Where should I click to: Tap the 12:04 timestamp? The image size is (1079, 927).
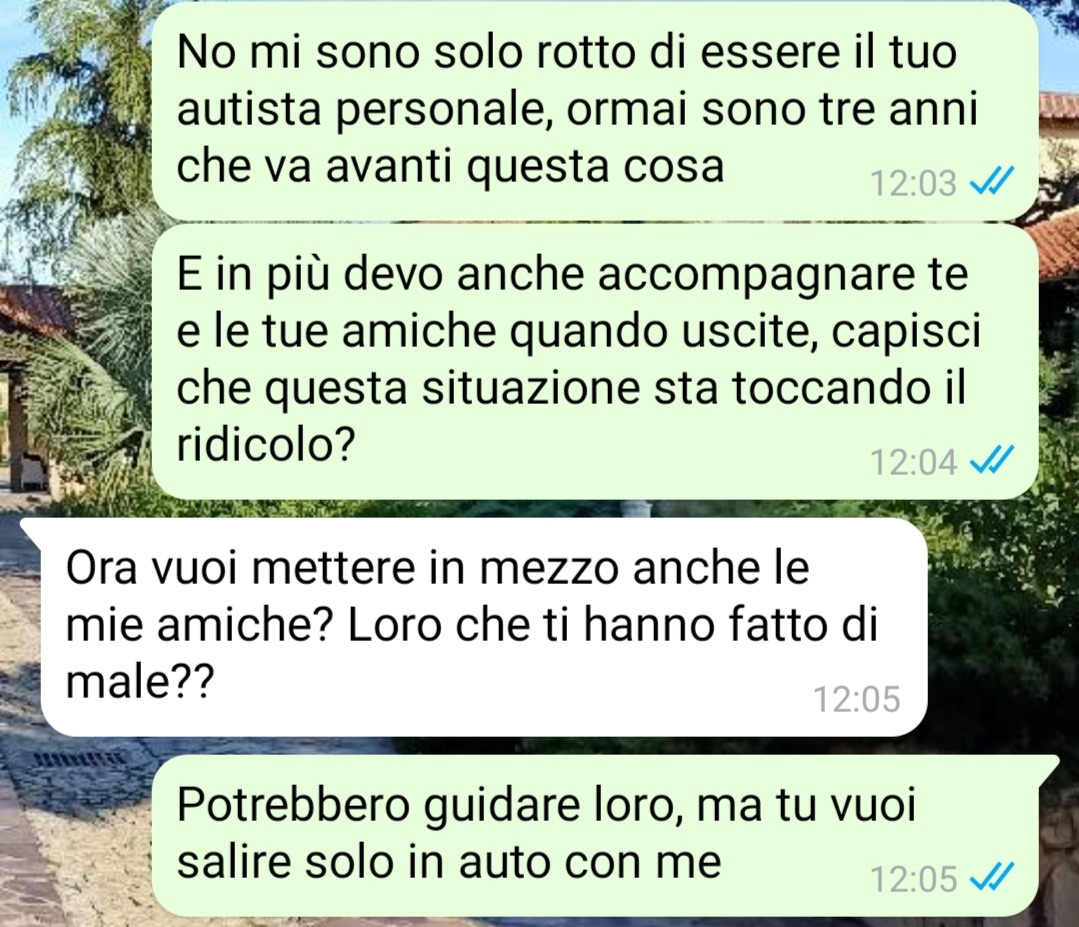(913, 462)
